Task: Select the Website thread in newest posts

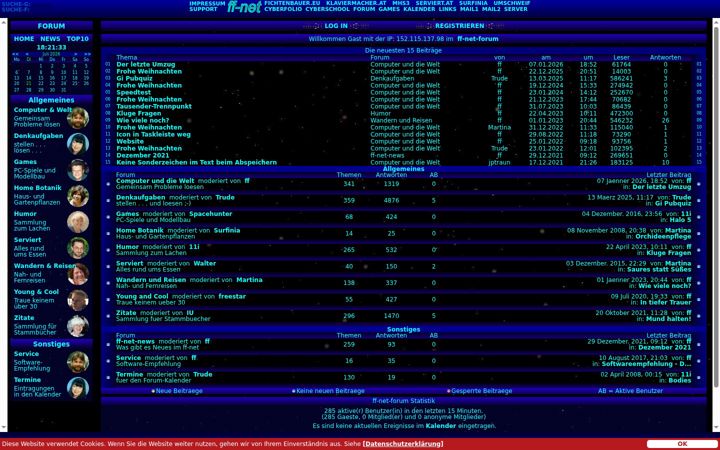Action: point(130,141)
